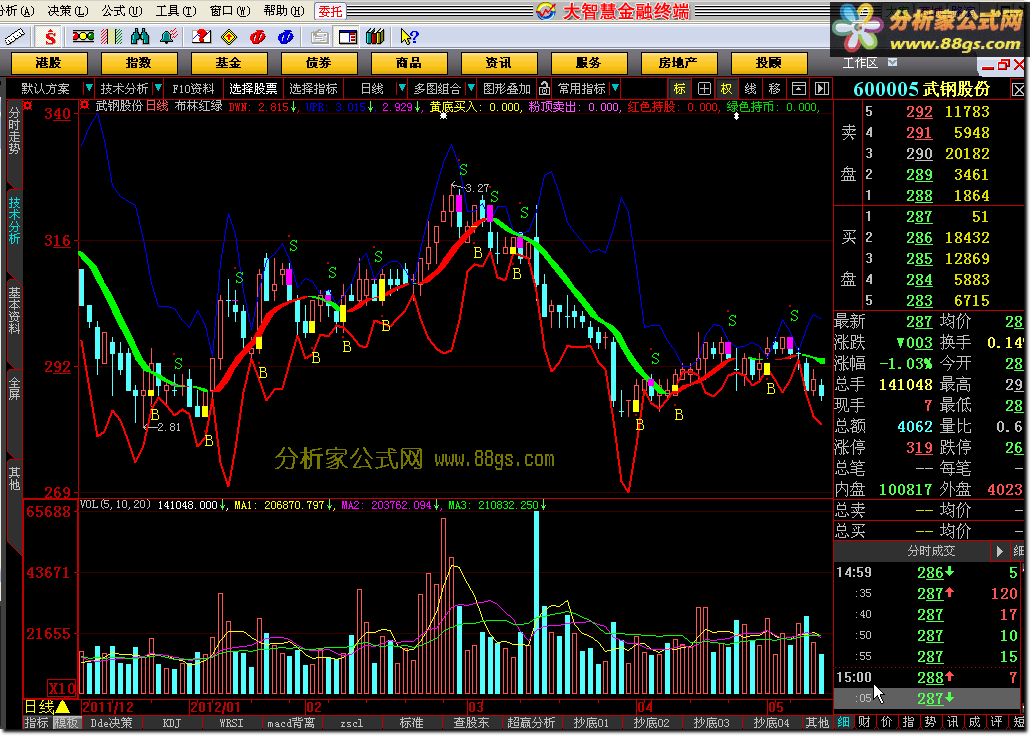Open the 多图组合 dropdown arrow

coord(471,88)
